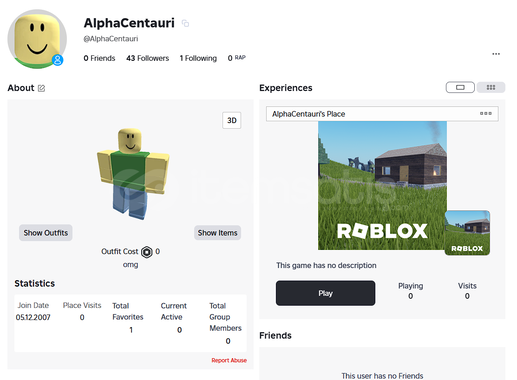Open the large game cover image

(x=382, y=185)
